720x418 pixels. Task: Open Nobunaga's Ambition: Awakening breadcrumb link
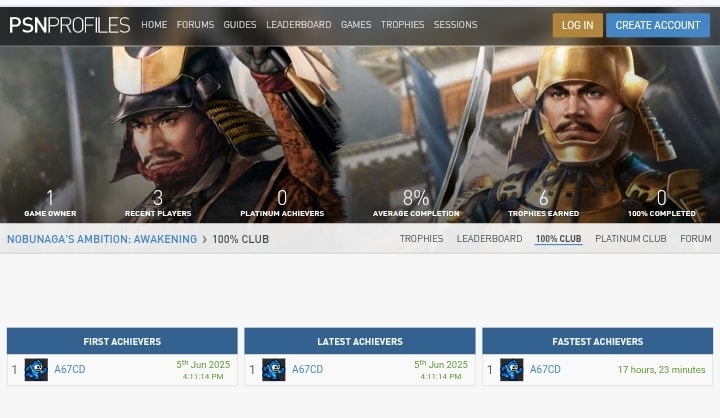coord(102,239)
